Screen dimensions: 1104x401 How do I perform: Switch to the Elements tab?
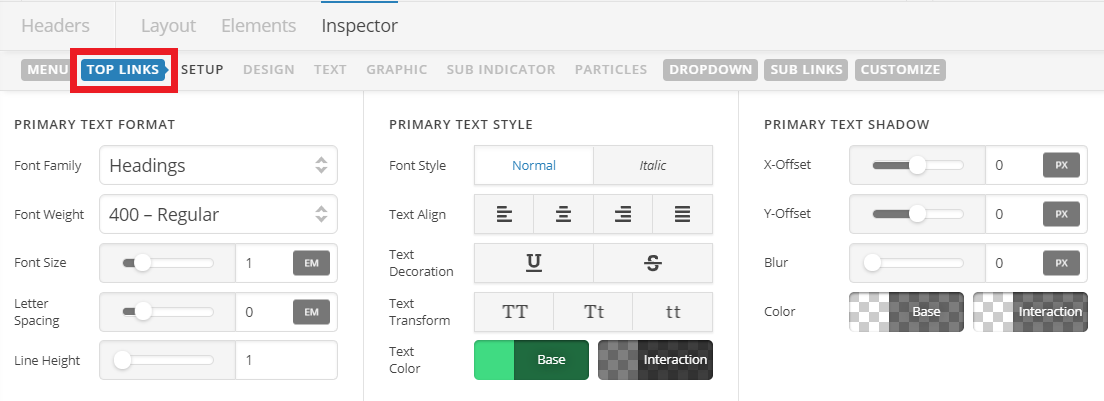(258, 26)
